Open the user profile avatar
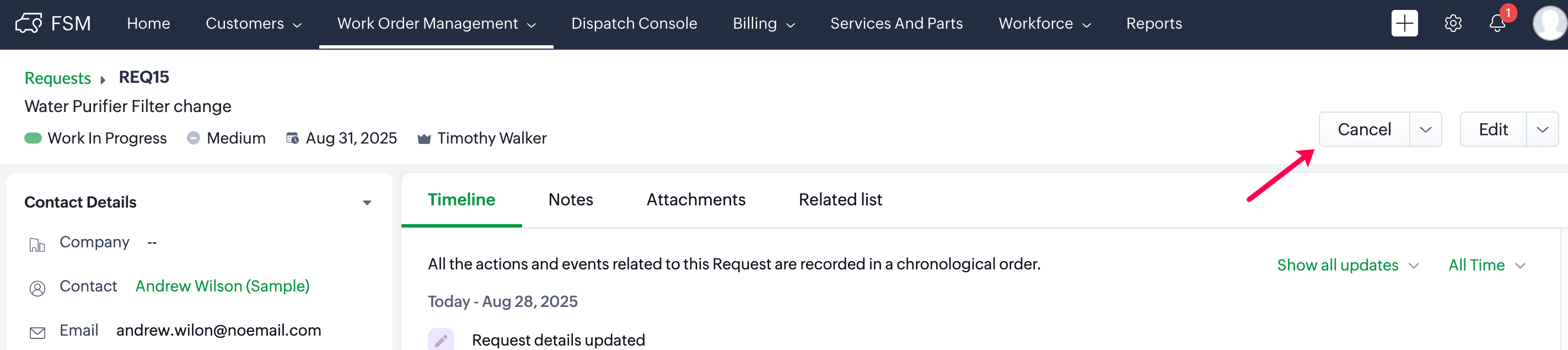1568x350 pixels. (x=1549, y=23)
